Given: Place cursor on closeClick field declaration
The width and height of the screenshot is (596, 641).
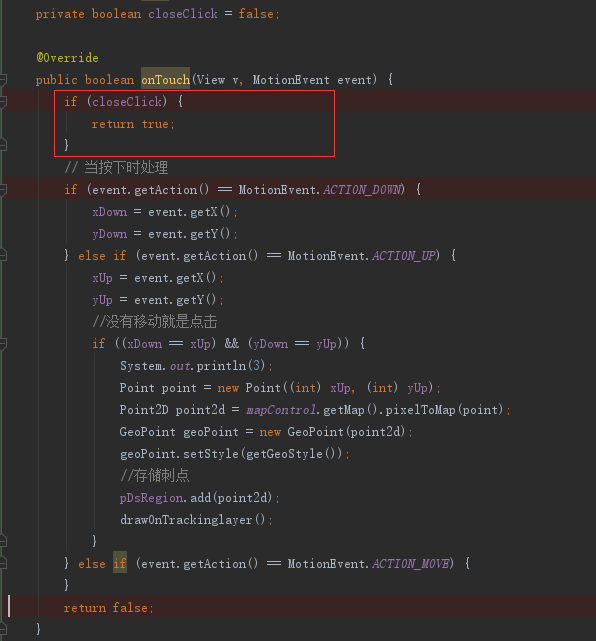Looking at the screenshot, I should coord(182,14).
